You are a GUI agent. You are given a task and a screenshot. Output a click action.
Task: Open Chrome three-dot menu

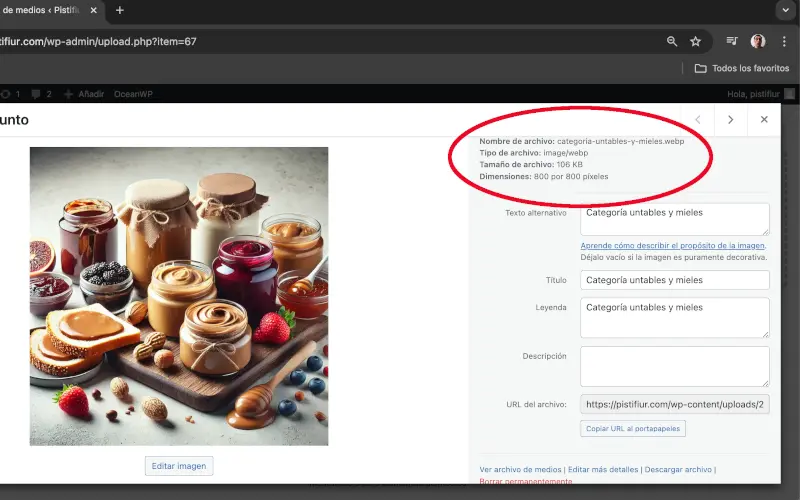click(784, 41)
